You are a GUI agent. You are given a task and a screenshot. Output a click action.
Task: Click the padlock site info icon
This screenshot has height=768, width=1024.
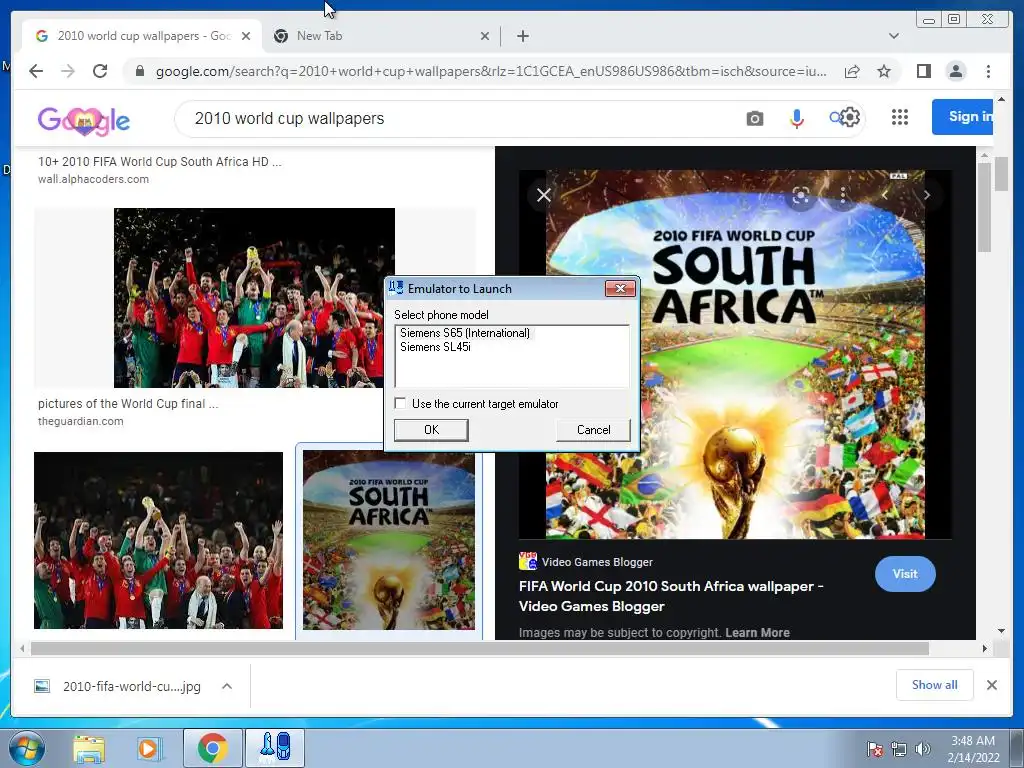click(139, 71)
